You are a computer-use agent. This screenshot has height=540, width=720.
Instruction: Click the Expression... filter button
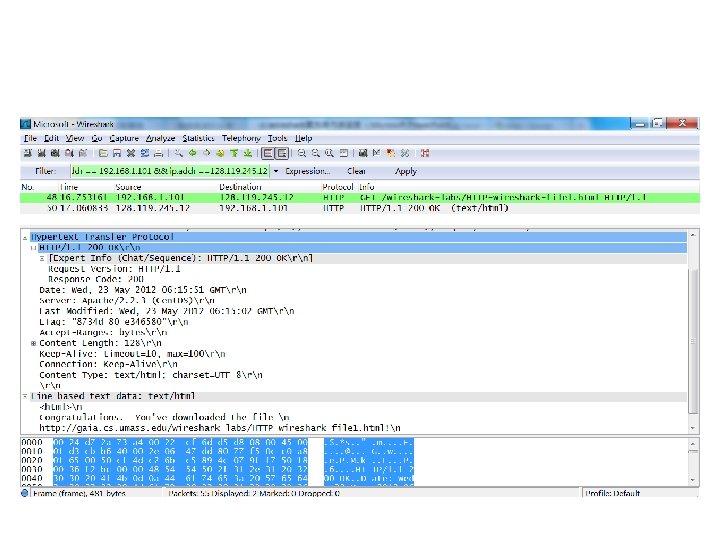(x=307, y=171)
